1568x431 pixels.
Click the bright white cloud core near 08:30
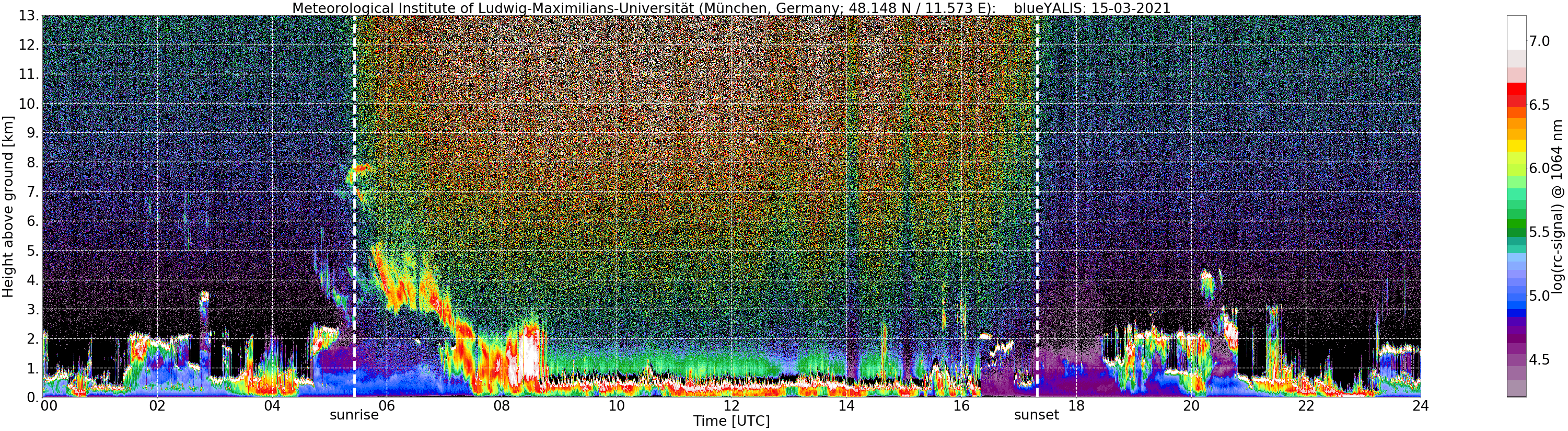[529, 357]
